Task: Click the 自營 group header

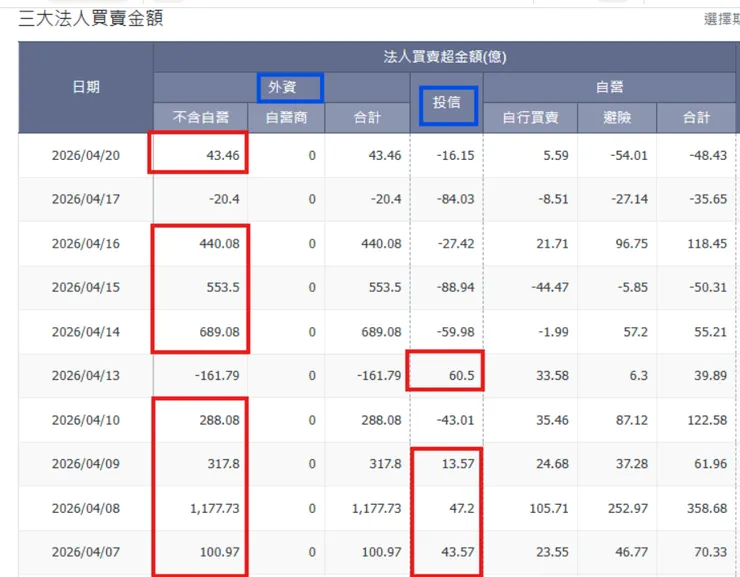Action: point(609,87)
